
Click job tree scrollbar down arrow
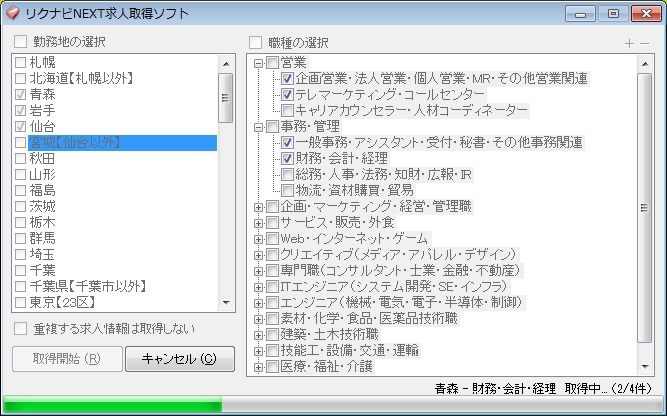[x=645, y=366]
